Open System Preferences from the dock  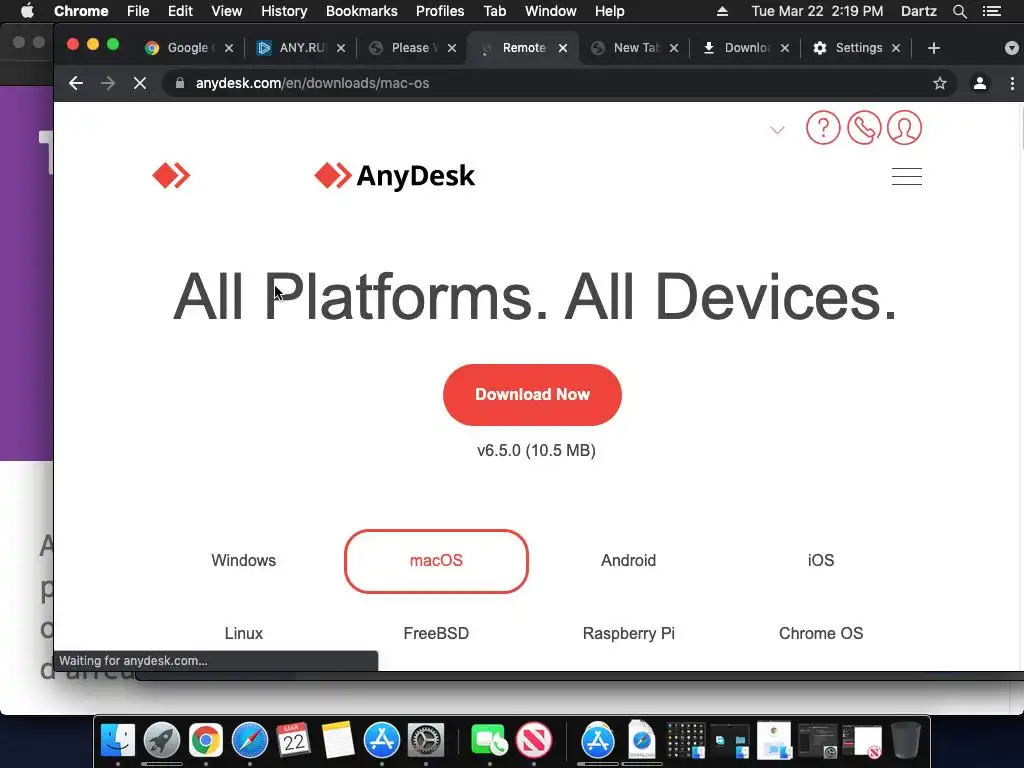426,741
